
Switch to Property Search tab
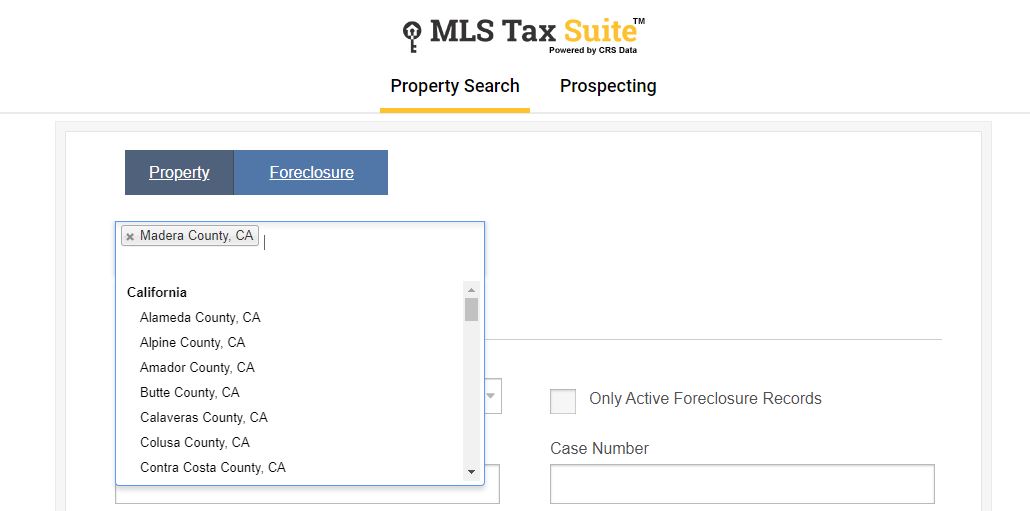point(455,86)
